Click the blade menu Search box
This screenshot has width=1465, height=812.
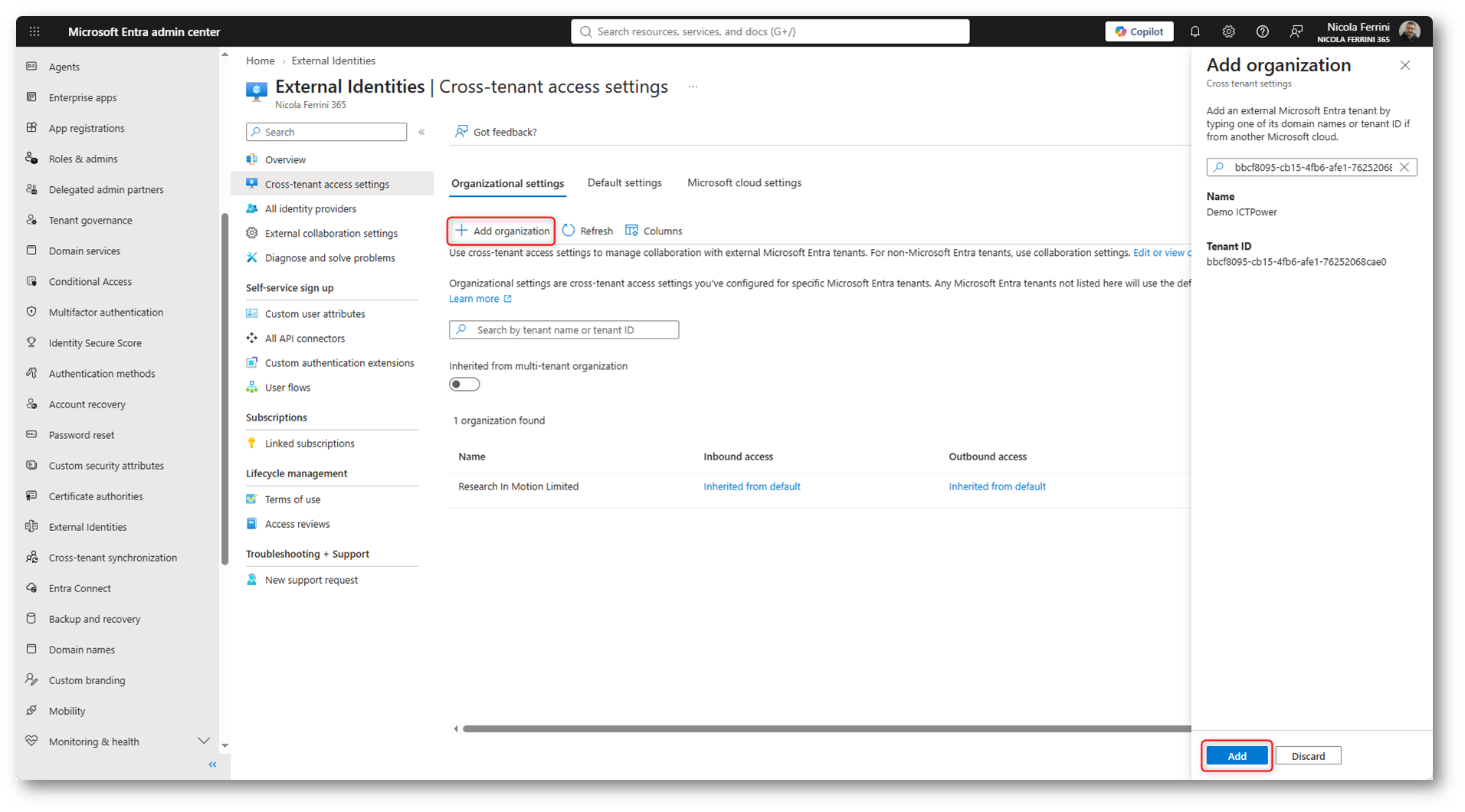pos(326,132)
